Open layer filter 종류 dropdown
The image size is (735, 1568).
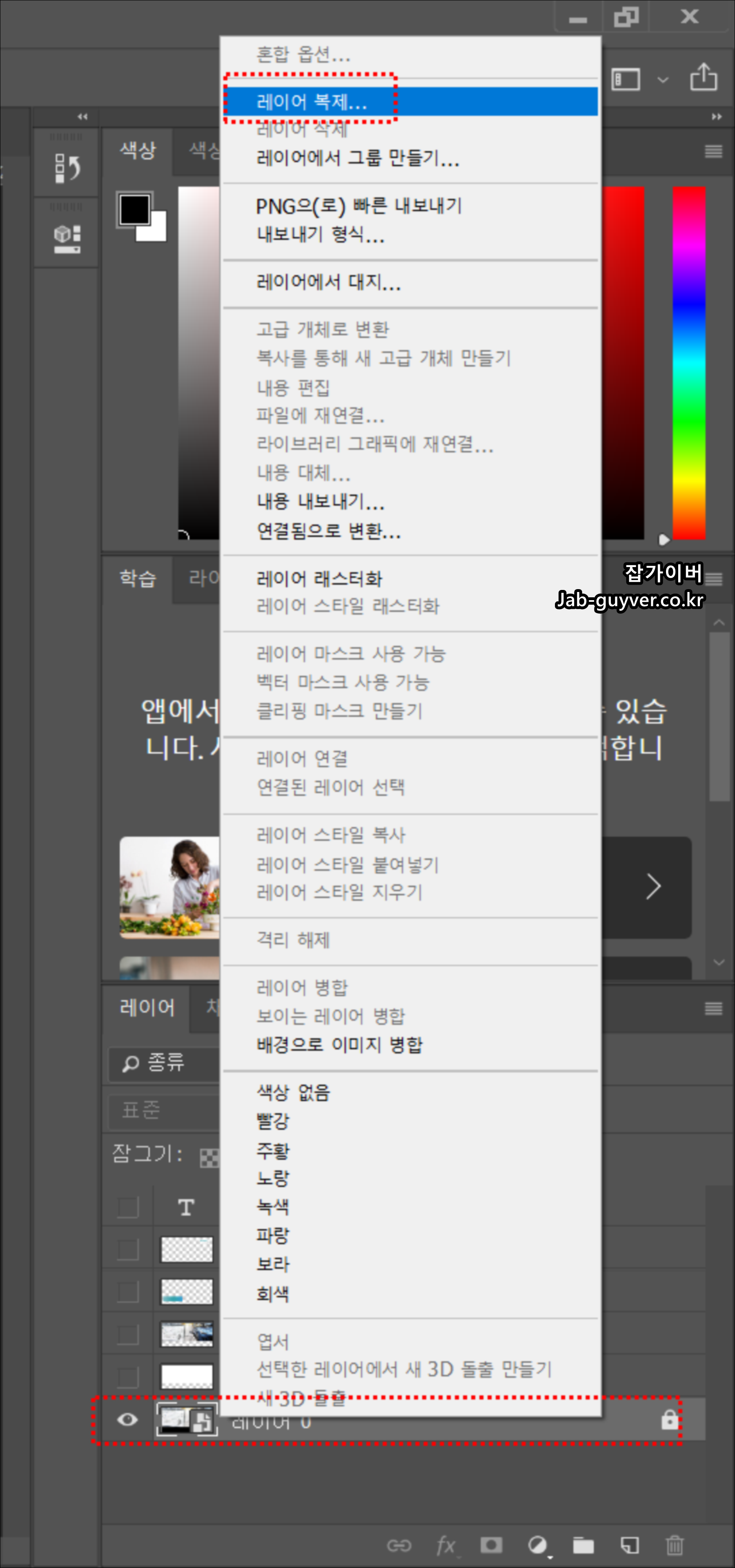click(x=164, y=1063)
